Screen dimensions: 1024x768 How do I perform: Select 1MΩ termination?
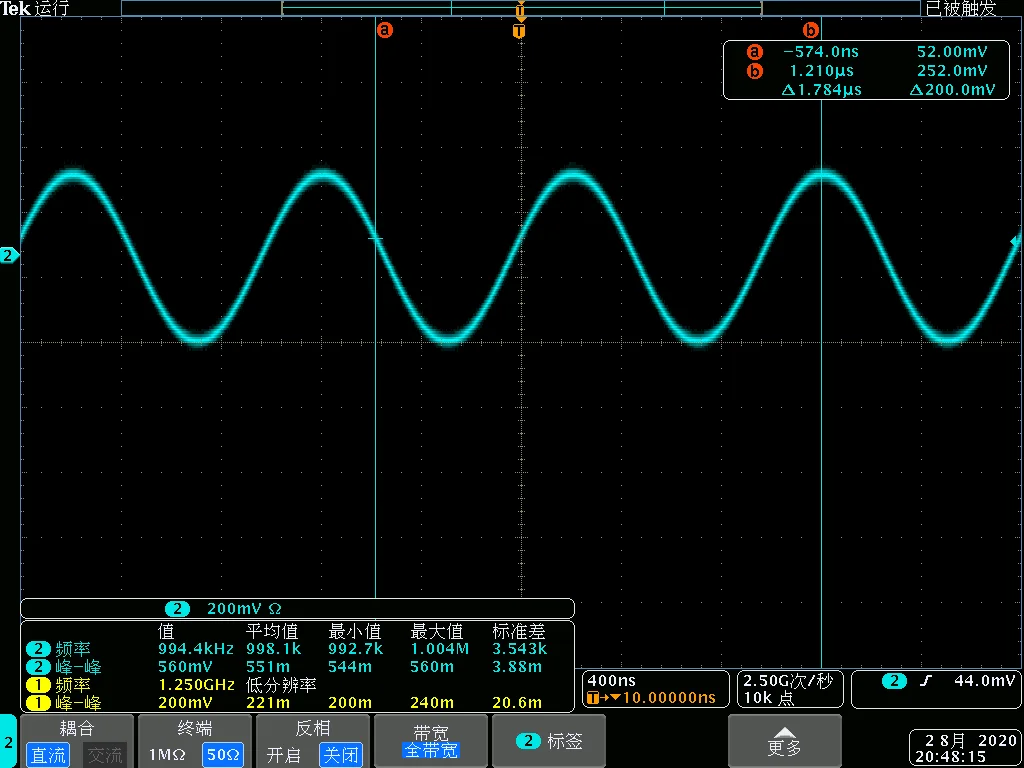click(167, 755)
